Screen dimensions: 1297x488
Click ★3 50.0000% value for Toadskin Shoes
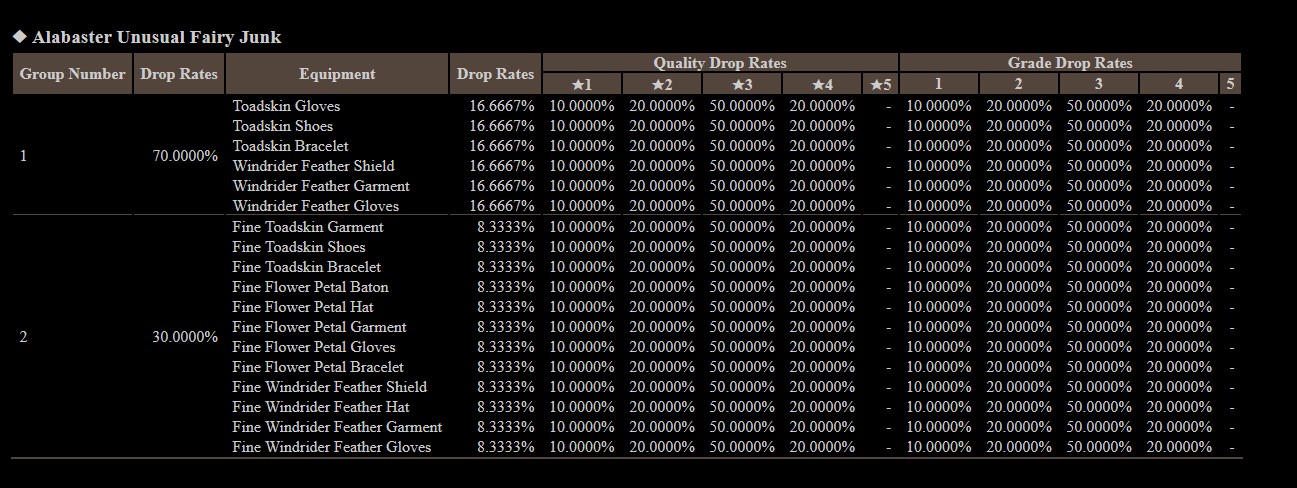click(x=742, y=126)
